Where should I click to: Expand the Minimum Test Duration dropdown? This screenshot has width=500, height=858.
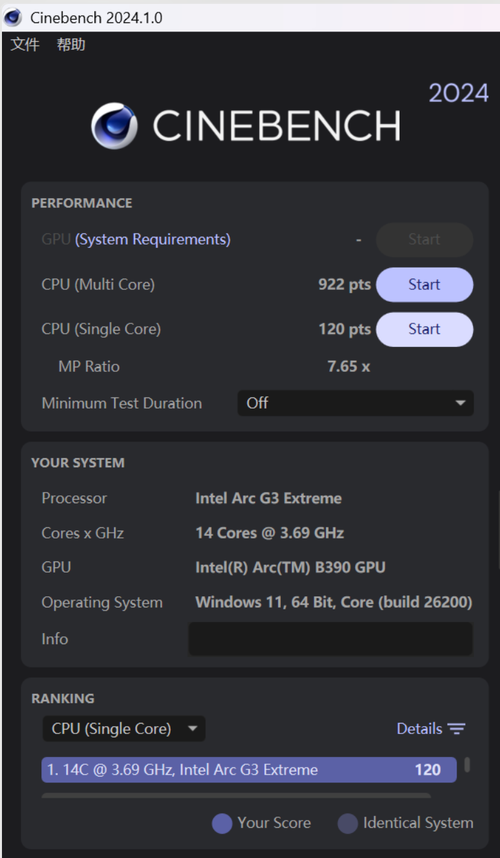pyautogui.click(x=356, y=403)
